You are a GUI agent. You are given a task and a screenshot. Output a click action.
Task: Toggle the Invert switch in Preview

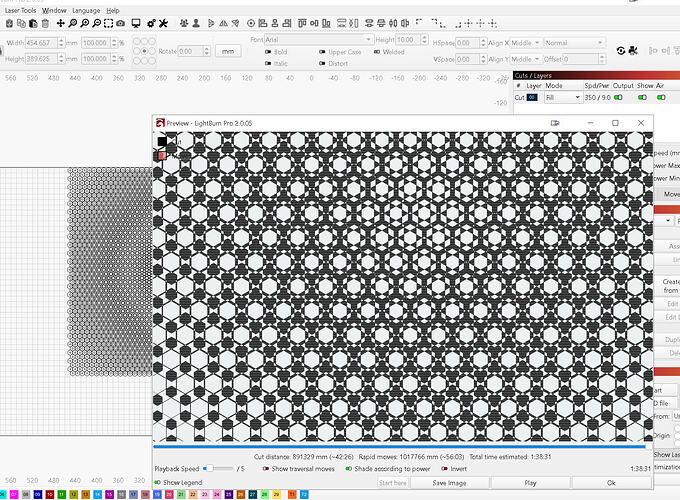444,469
